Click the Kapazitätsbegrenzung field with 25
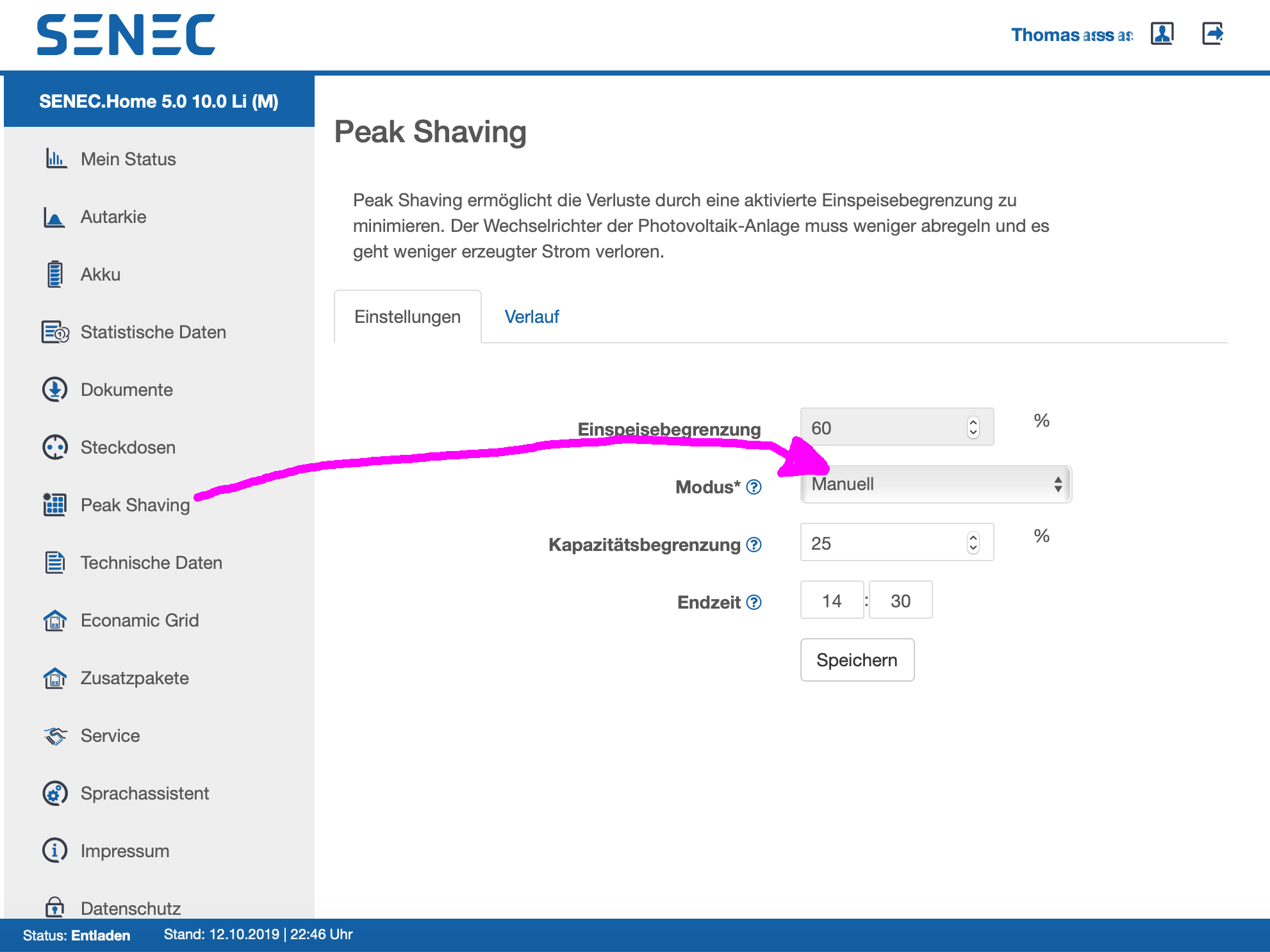The width and height of the screenshot is (1270, 952). point(897,543)
